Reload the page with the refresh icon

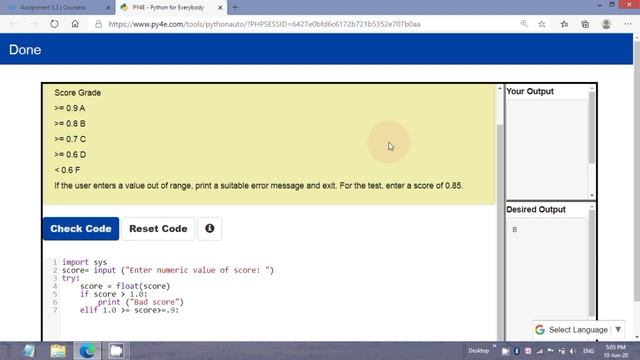point(54,24)
